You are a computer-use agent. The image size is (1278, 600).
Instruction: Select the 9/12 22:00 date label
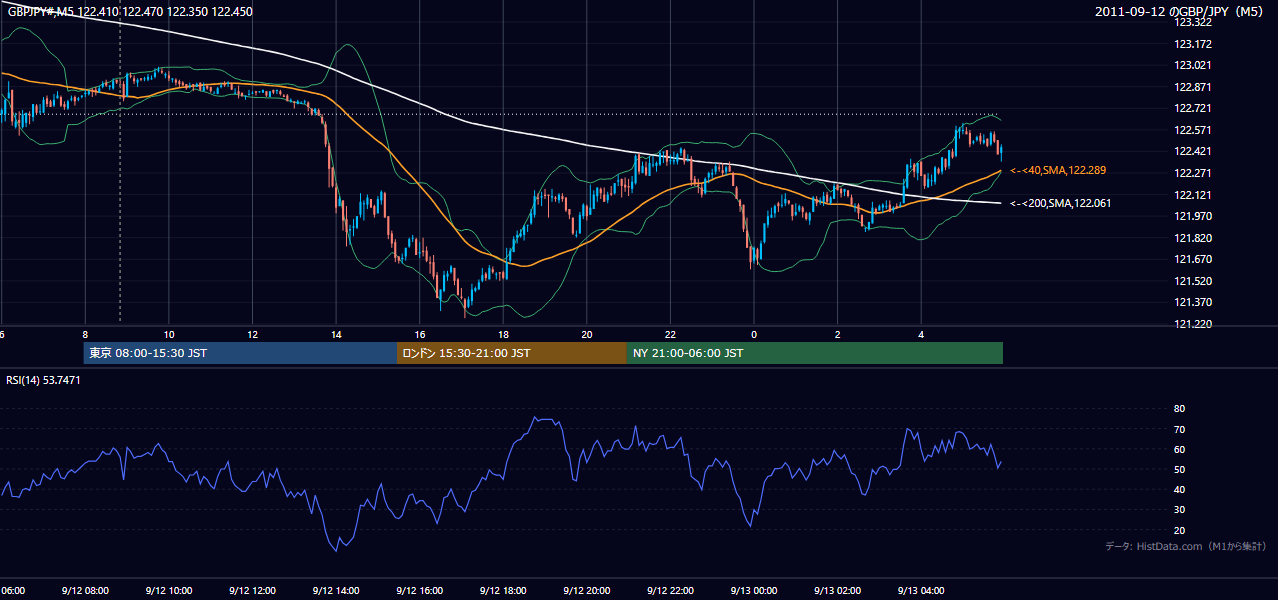670,591
